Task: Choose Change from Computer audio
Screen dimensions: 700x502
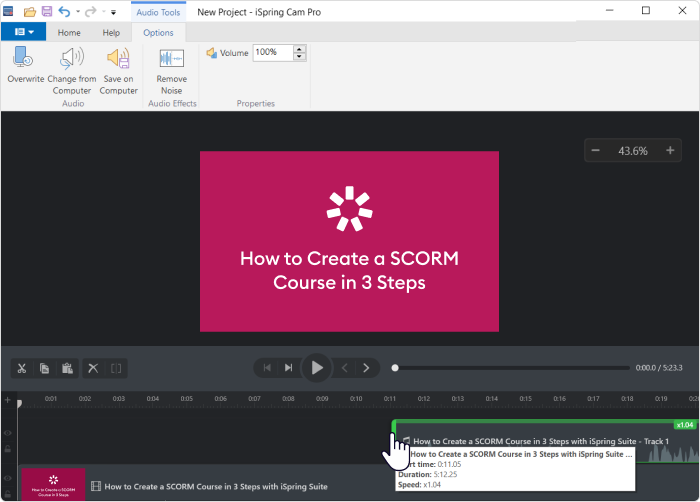Action: 72,71
